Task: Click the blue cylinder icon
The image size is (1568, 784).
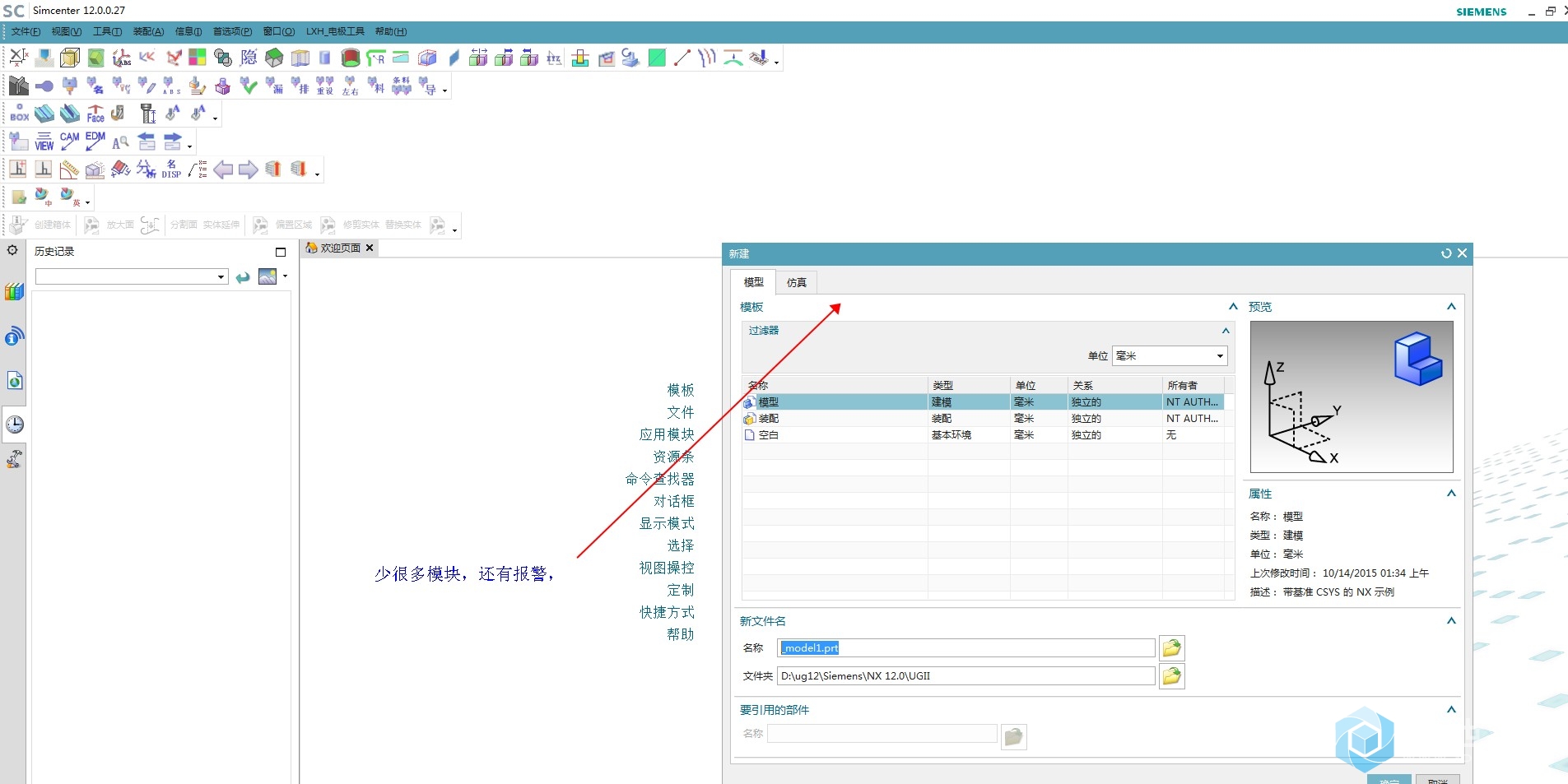Action: point(325,58)
